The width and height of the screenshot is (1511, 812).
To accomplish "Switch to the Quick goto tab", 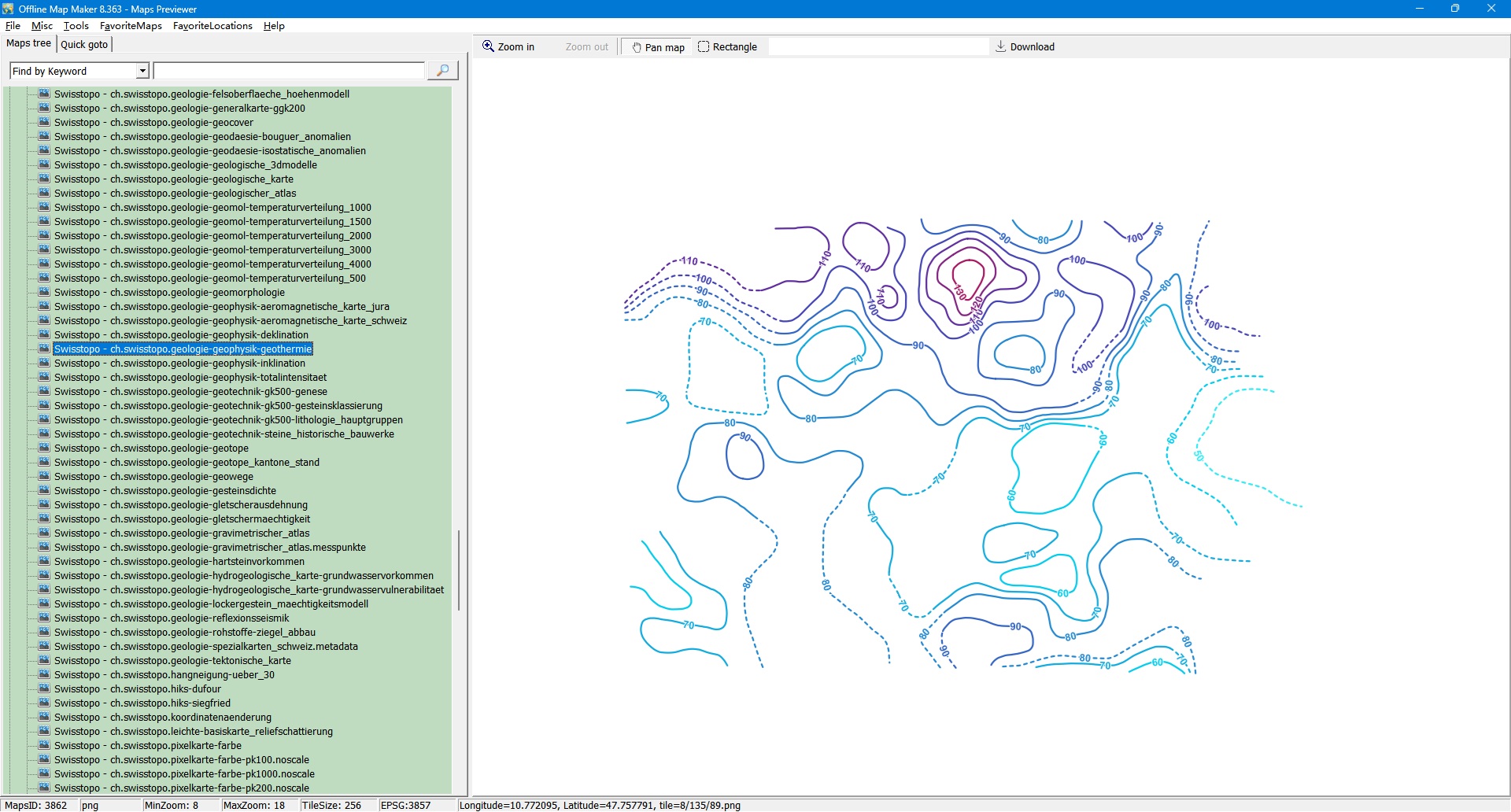I will (x=84, y=44).
